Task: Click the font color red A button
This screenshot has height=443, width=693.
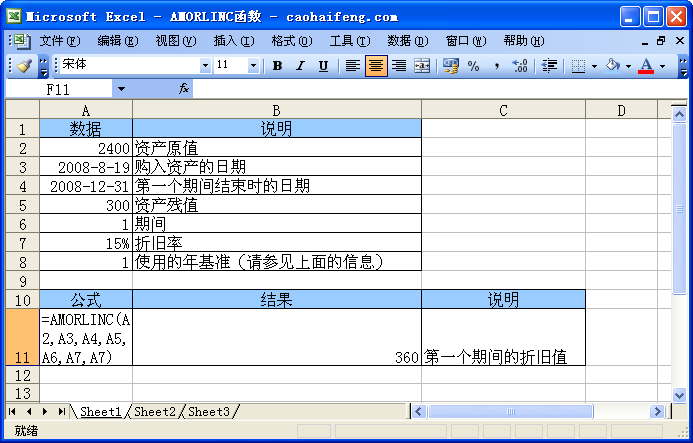Action: point(646,66)
